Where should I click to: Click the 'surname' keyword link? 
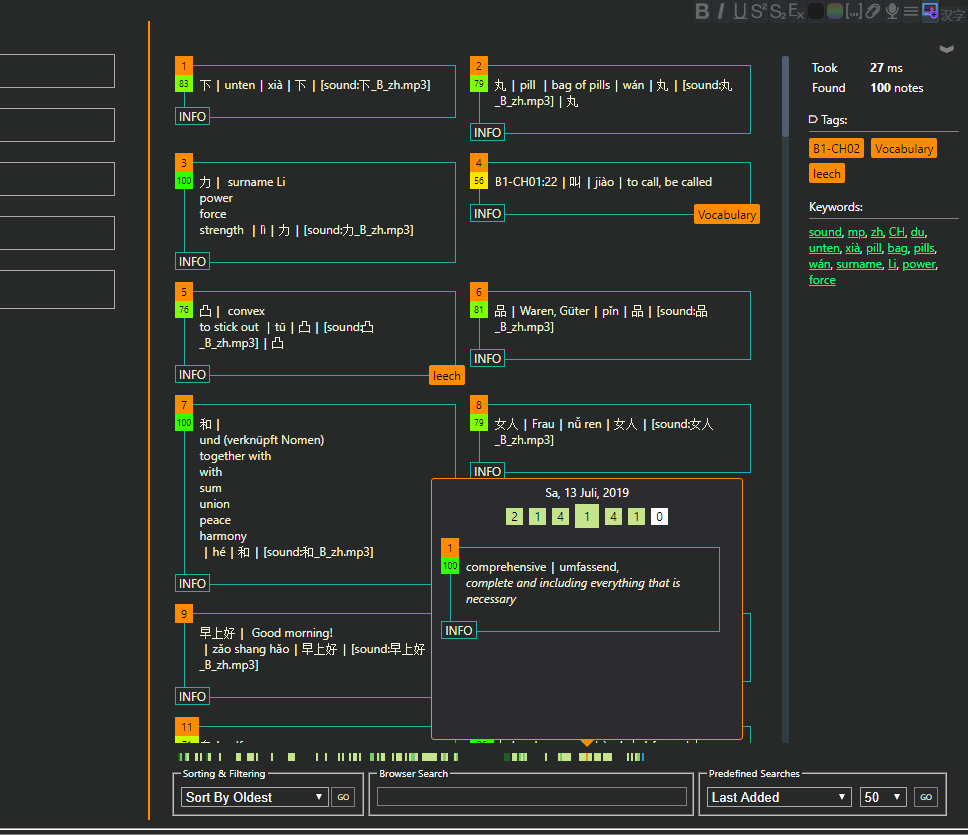[x=859, y=264]
